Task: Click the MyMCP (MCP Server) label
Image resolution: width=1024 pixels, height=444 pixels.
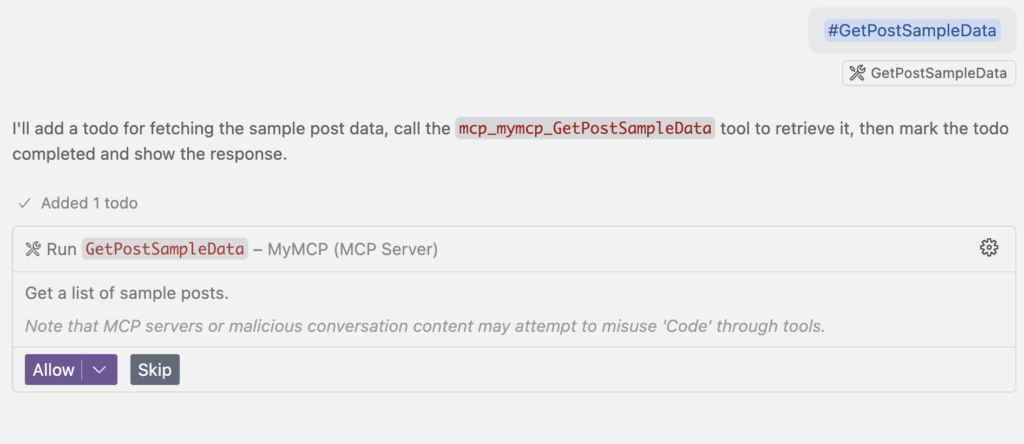Action: (x=352, y=249)
